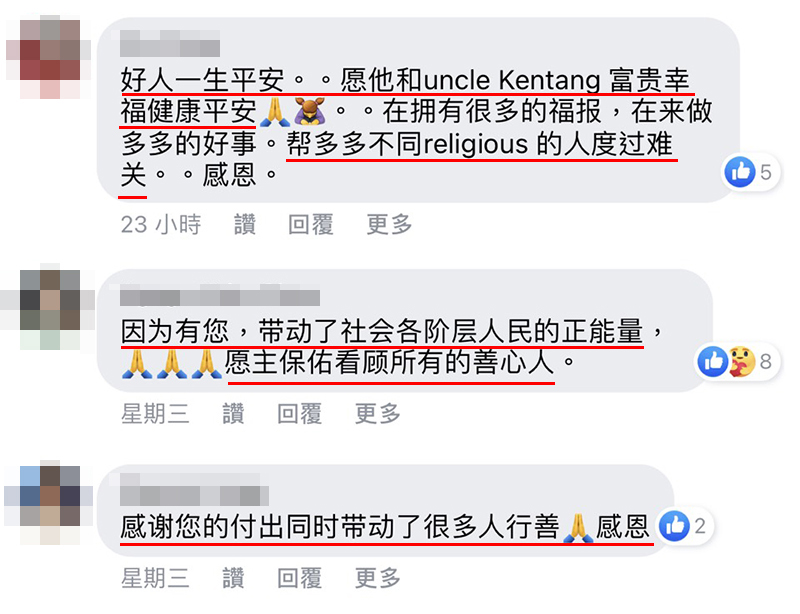Like the comment posted 23 小時 ago
The width and height of the screenshot is (800, 614).
pos(245,224)
